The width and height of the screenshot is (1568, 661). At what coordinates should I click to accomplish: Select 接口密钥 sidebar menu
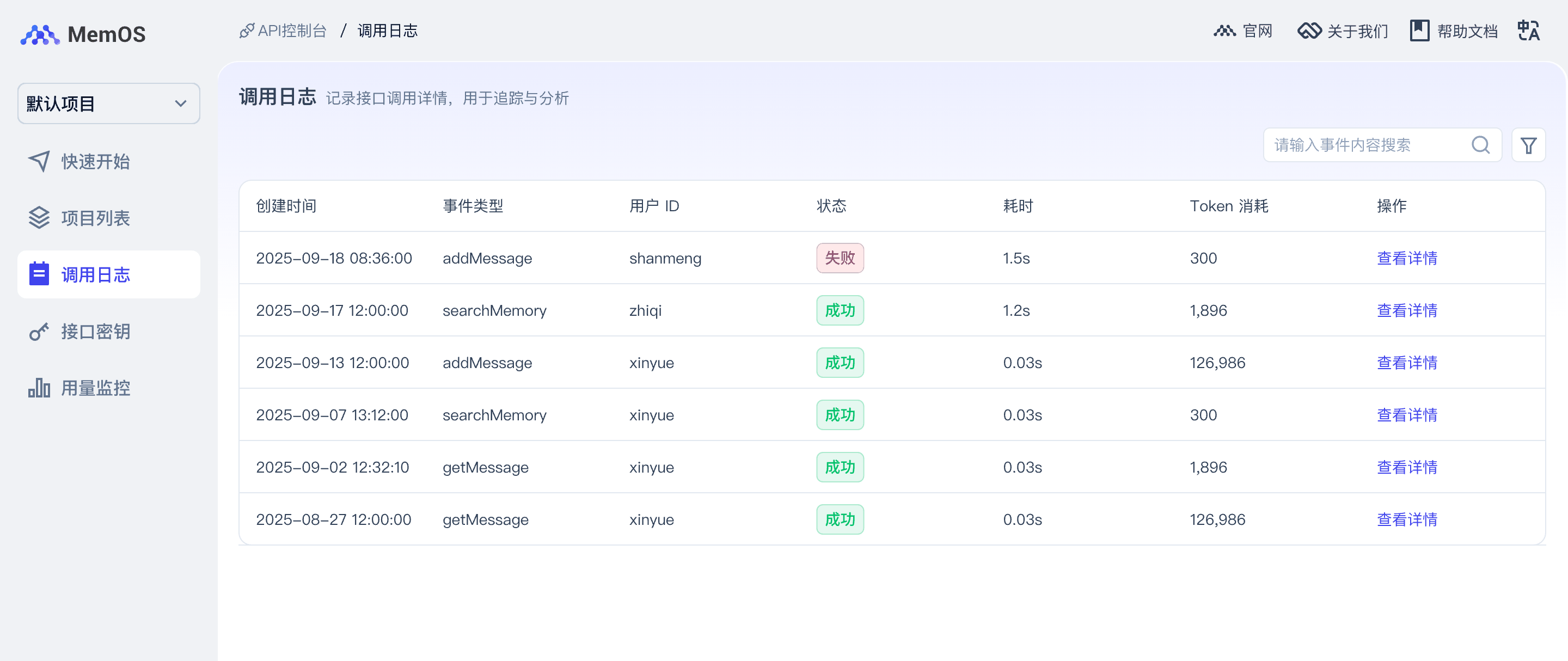(95, 332)
